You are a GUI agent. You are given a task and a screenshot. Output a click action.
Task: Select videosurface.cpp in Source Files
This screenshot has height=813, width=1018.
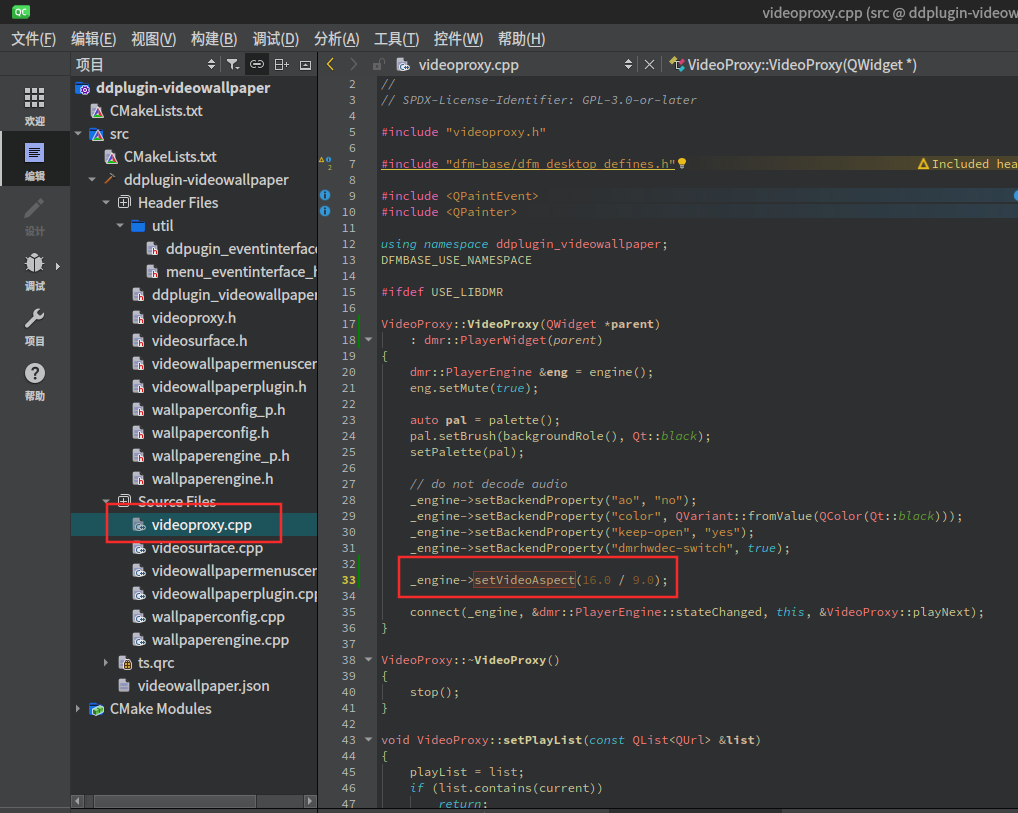[x=207, y=548]
